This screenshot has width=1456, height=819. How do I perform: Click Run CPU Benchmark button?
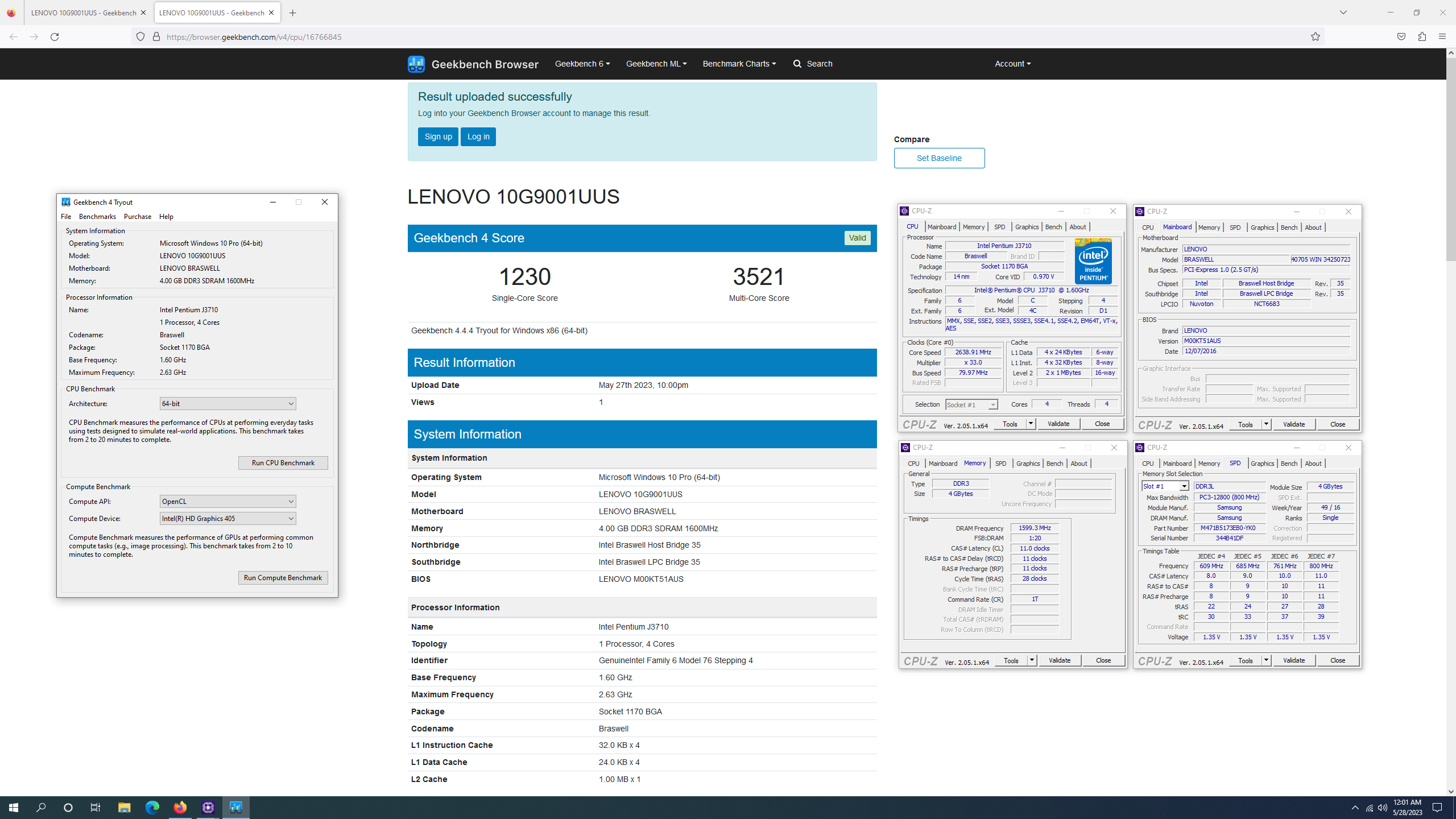(283, 463)
